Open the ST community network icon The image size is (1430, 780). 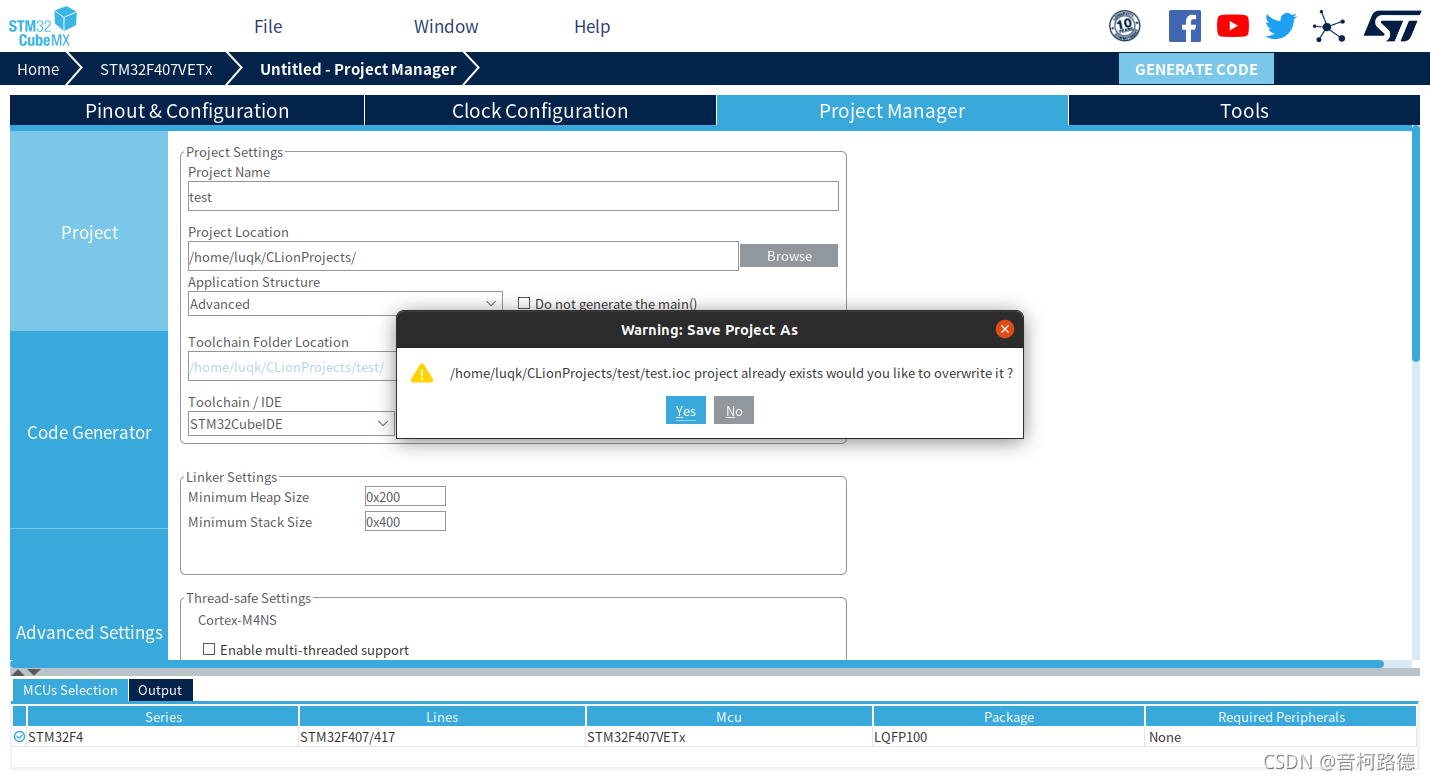pos(1329,26)
